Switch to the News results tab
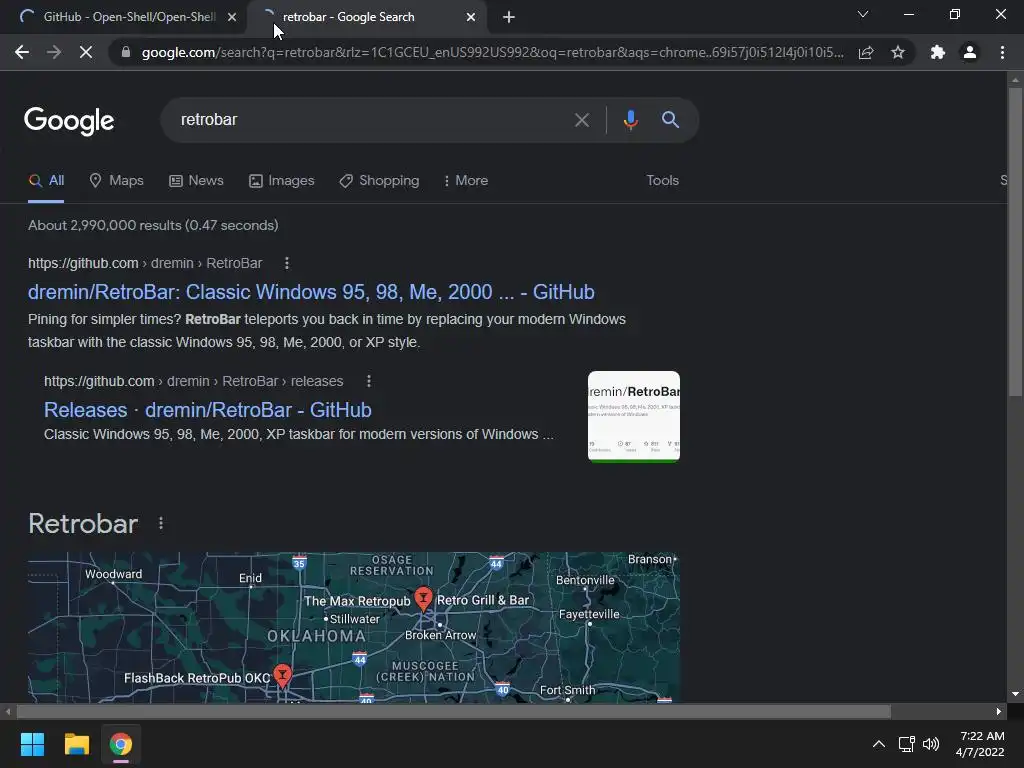Image resolution: width=1024 pixels, height=768 pixels. 196,181
